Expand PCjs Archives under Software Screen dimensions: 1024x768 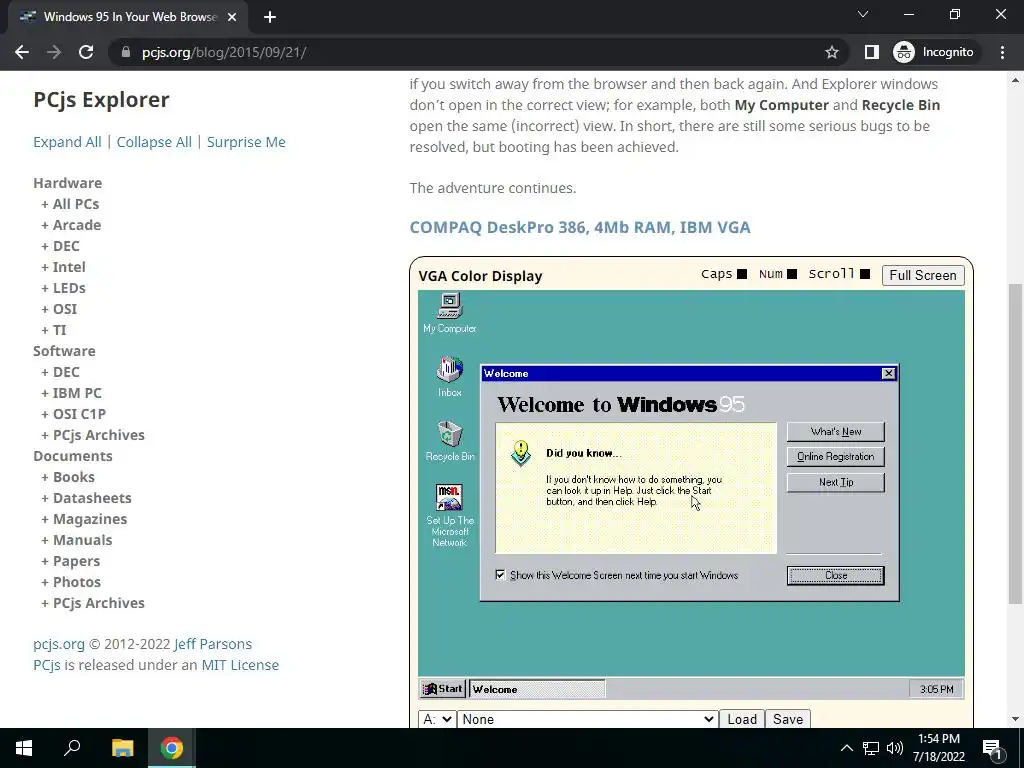coord(93,435)
